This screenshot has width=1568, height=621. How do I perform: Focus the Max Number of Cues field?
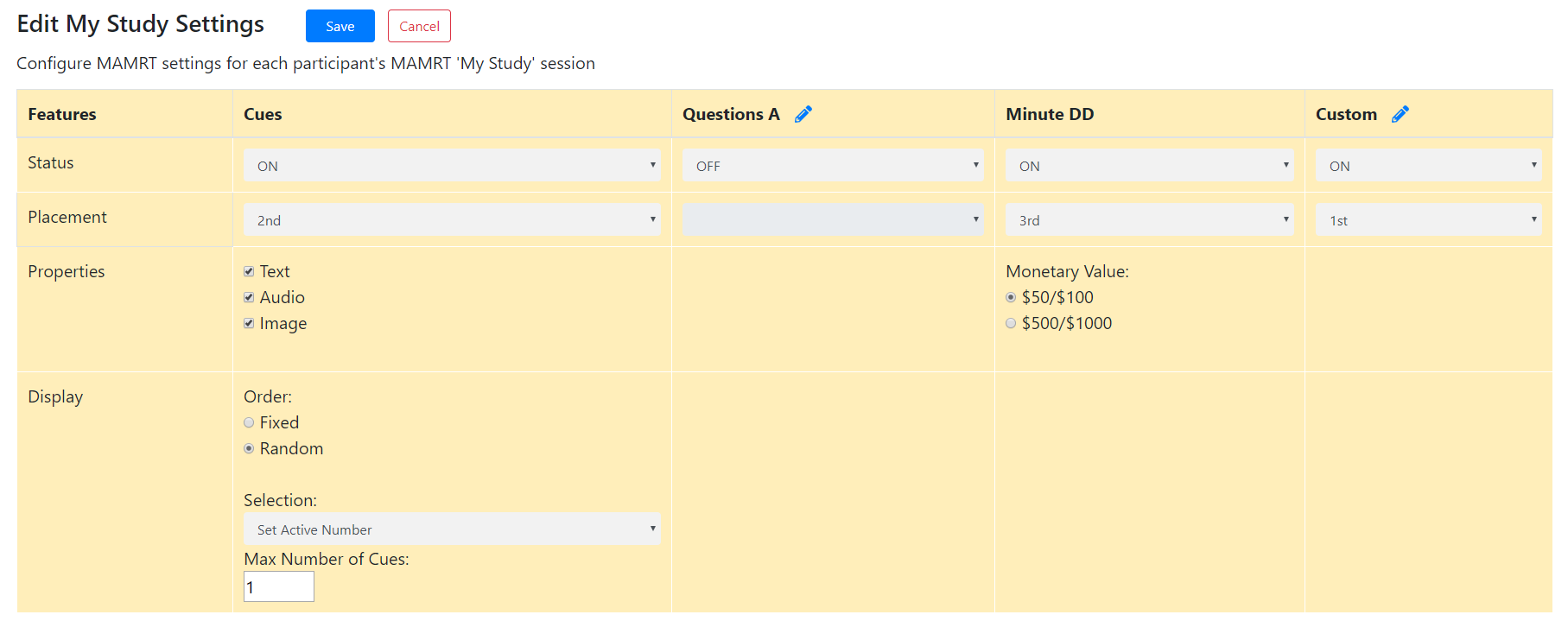coord(279,586)
